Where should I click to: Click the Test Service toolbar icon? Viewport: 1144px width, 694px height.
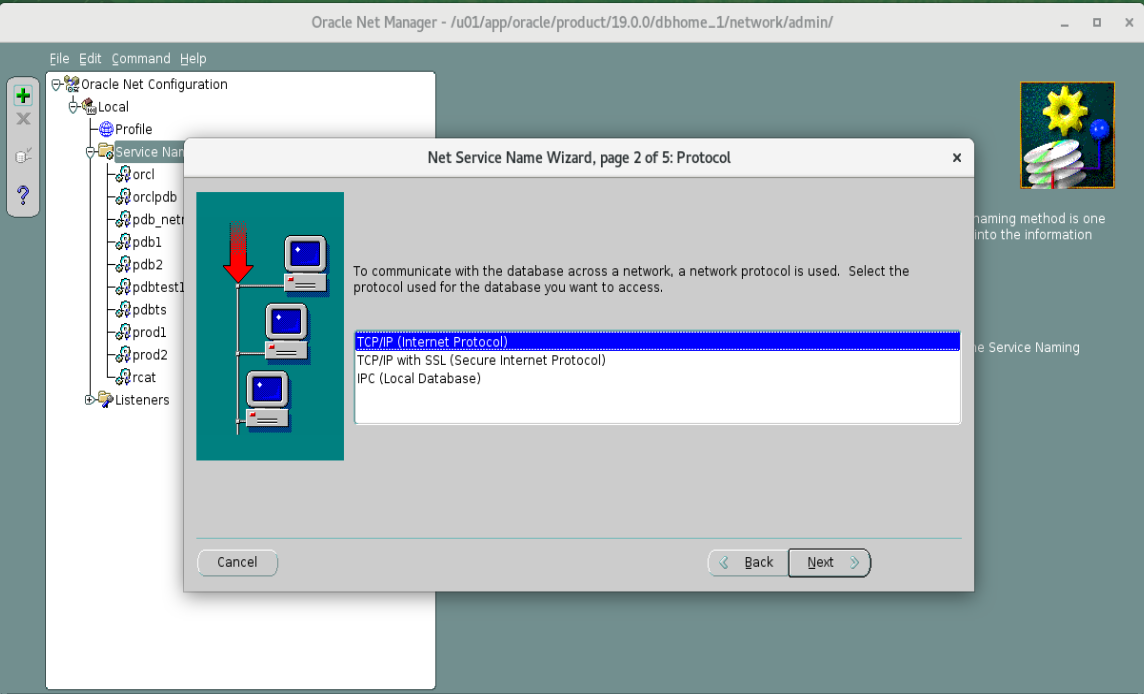(x=23, y=155)
